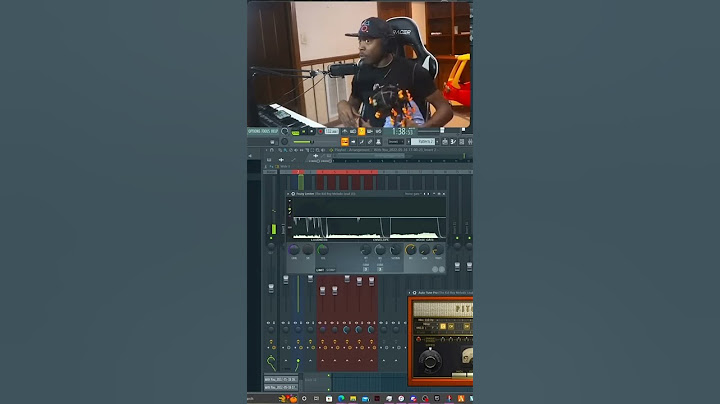The height and width of the screenshot is (404, 720).
Task: Click the Fruity Limiter loudness GAIN knob
Action: tap(294, 250)
